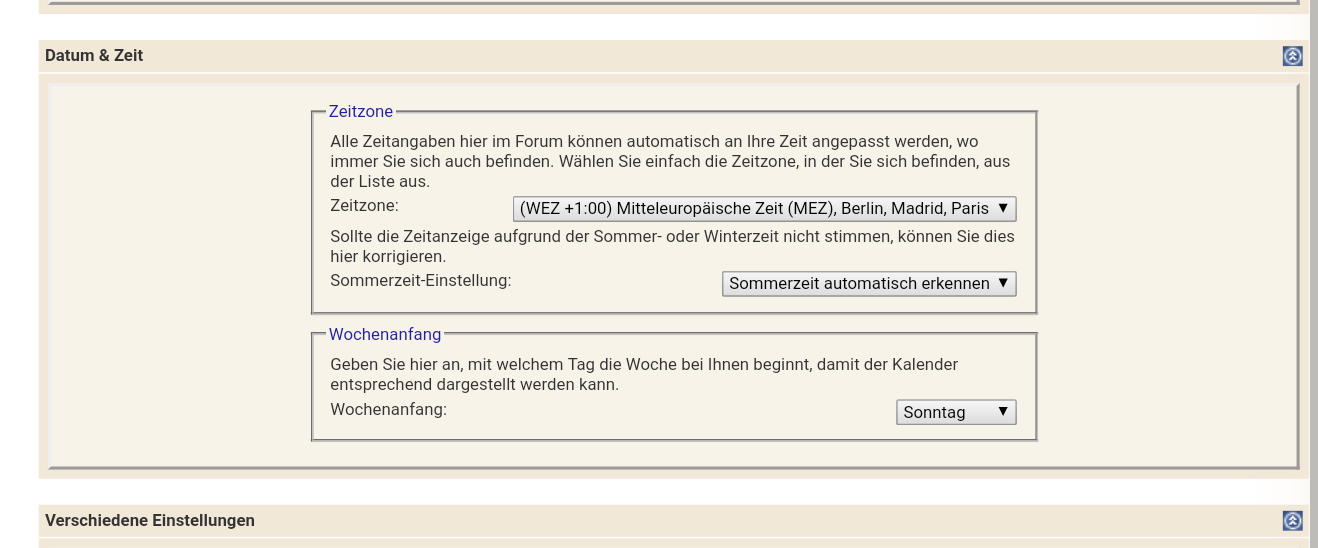Click the "Wochenanfang:" field label
This screenshot has width=1318, height=548.
pos(388,409)
